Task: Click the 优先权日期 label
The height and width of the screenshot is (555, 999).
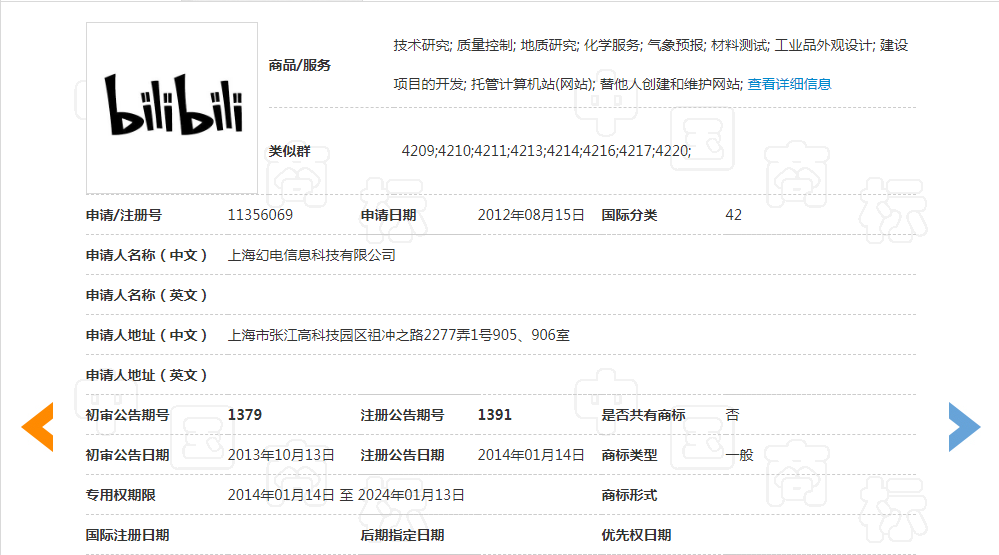Action: [x=636, y=535]
